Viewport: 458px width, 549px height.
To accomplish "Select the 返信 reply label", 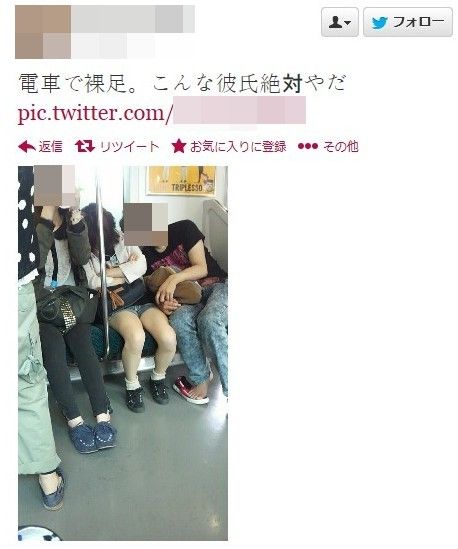I will coord(50,146).
